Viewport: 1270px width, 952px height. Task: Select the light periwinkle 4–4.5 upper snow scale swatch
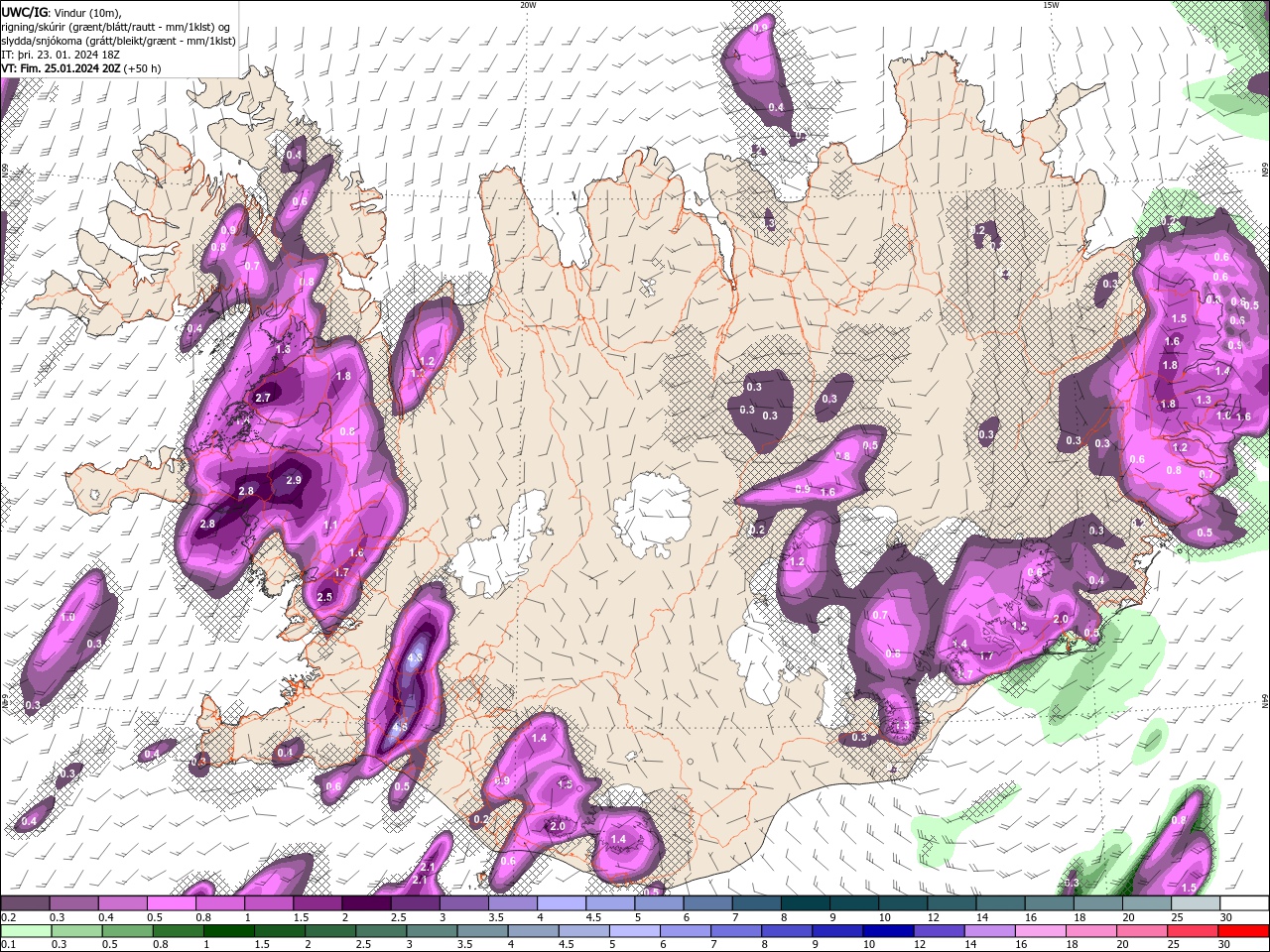561,903
